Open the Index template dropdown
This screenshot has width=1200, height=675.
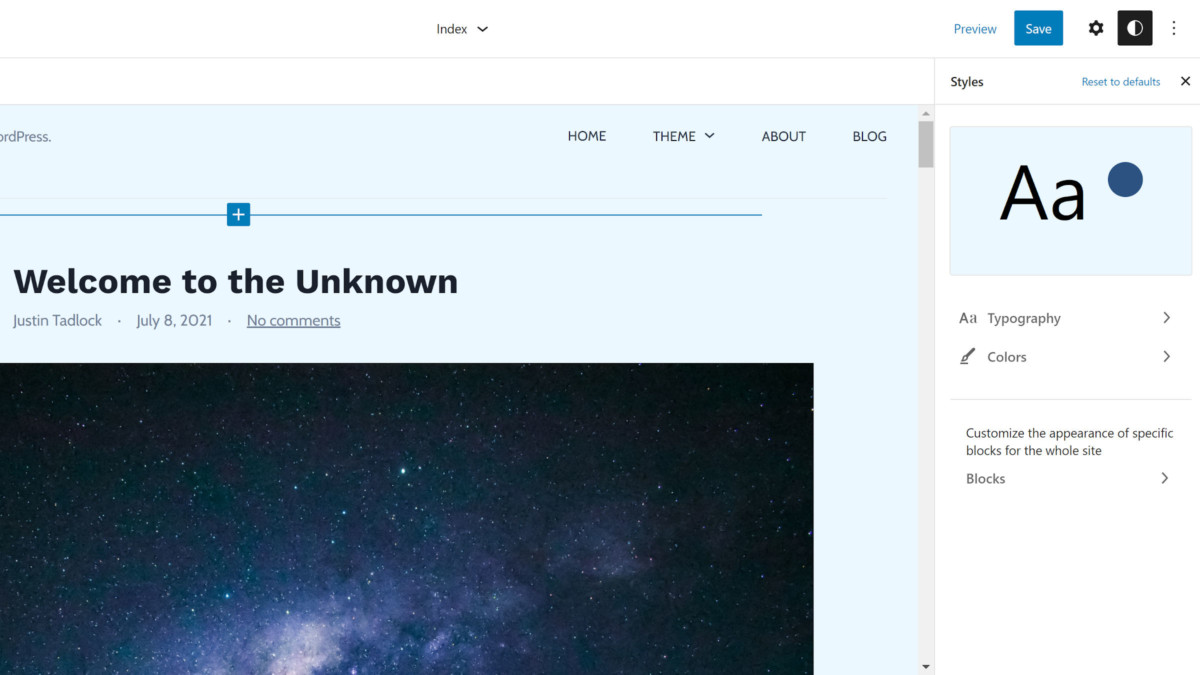coord(462,29)
